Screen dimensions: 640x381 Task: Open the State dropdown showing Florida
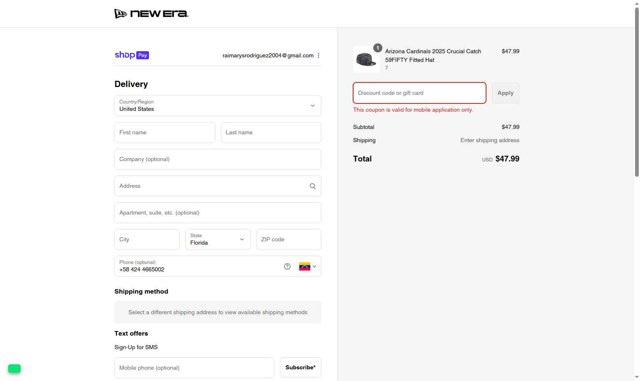(218, 239)
